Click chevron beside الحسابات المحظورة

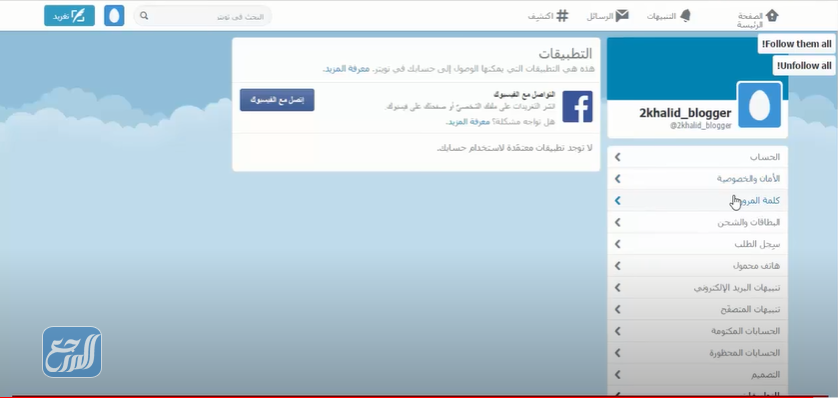click(x=617, y=353)
